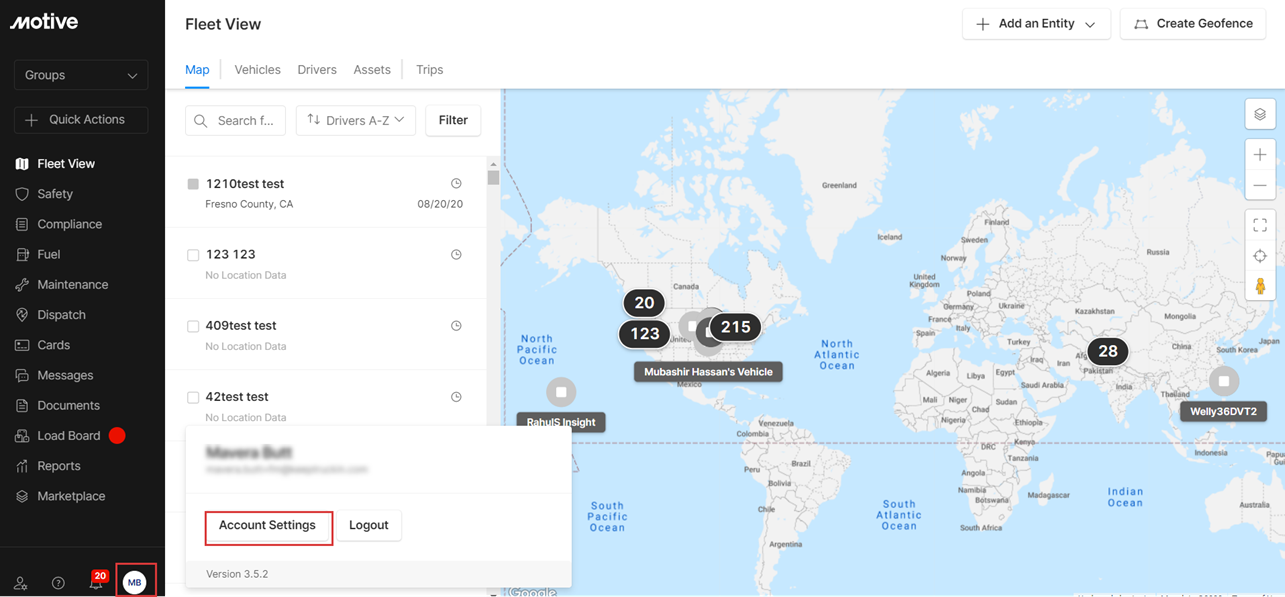
Task: Select the RahulS Insight map marker
Action: click(561, 392)
